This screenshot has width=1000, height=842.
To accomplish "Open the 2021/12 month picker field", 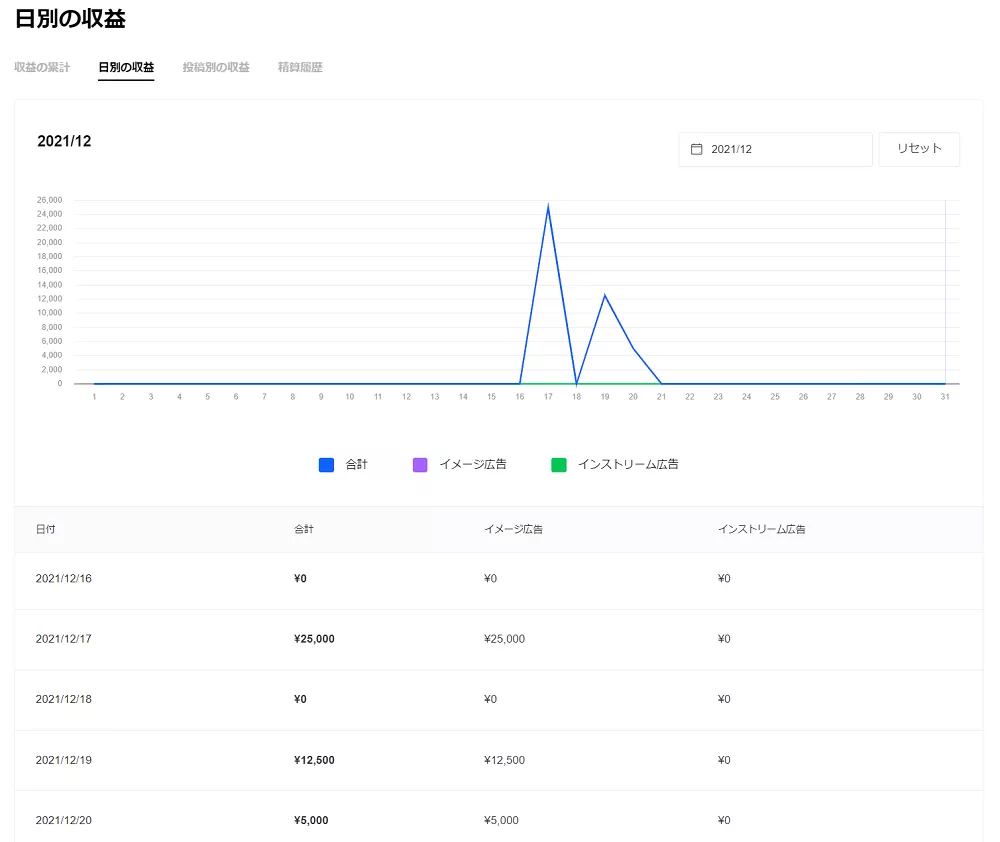I will click(x=775, y=149).
